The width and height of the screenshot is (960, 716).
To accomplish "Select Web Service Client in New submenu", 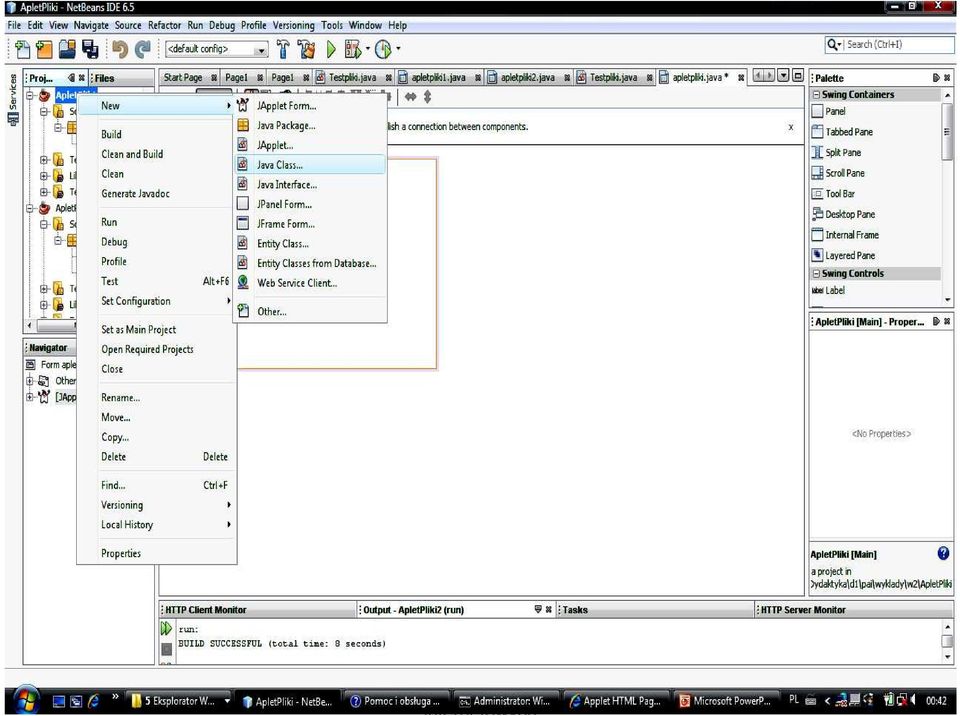I will coord(310,282).
